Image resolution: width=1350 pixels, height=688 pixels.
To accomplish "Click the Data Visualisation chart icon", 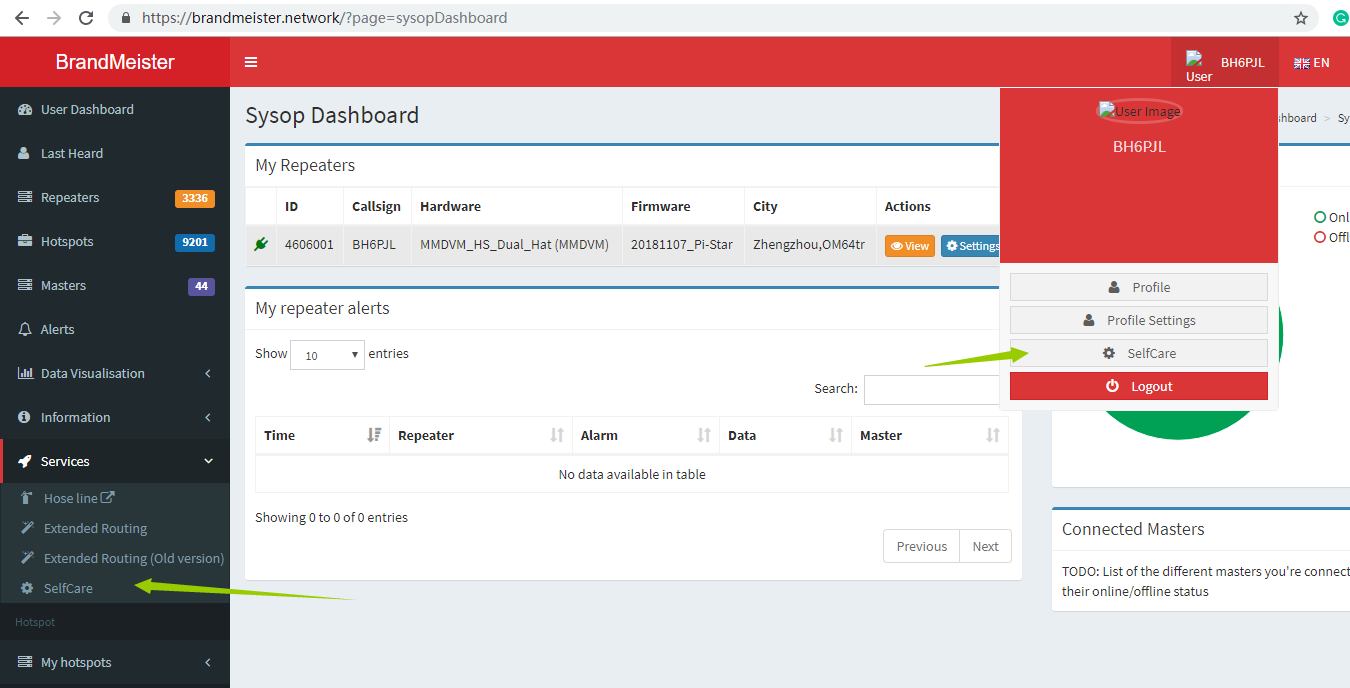I will 25,374.
